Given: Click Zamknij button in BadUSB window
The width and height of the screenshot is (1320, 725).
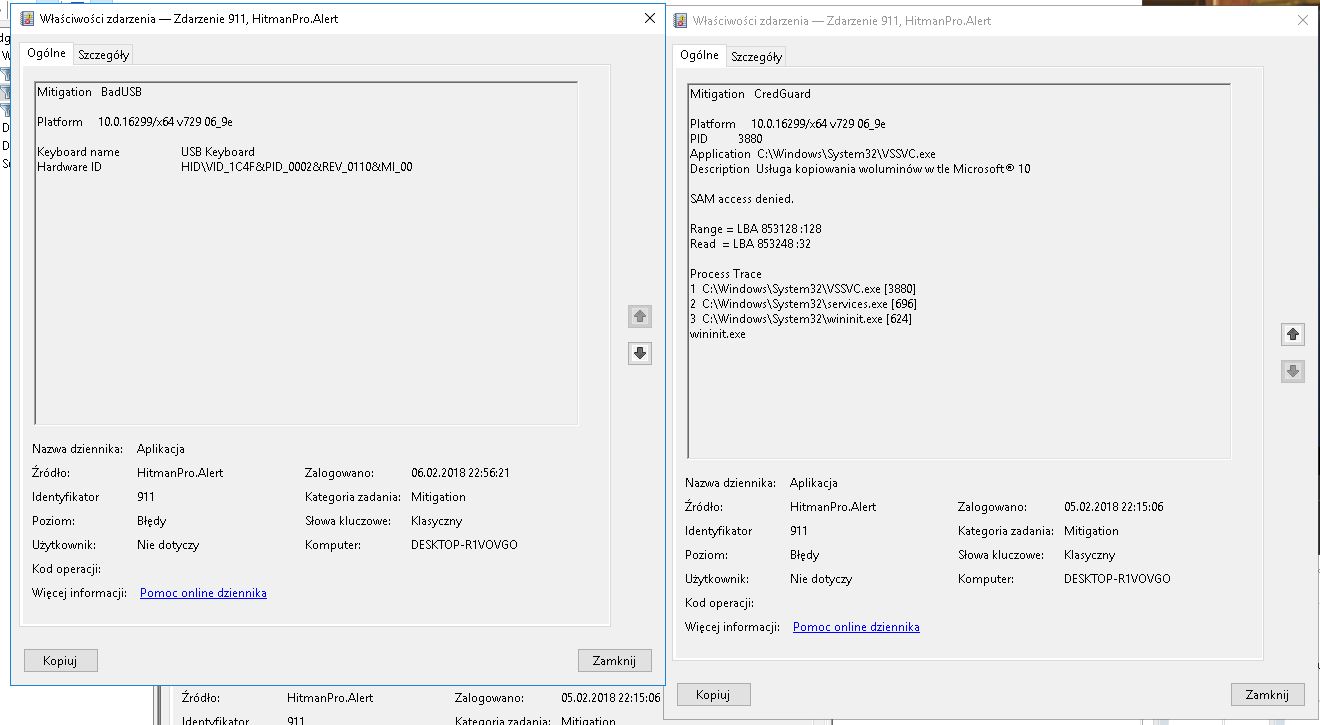Looking at the screenshot, I should (614, 660).
